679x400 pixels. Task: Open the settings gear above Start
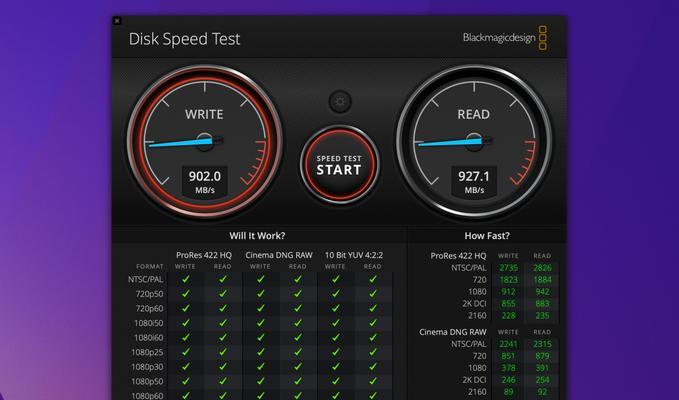340,102
